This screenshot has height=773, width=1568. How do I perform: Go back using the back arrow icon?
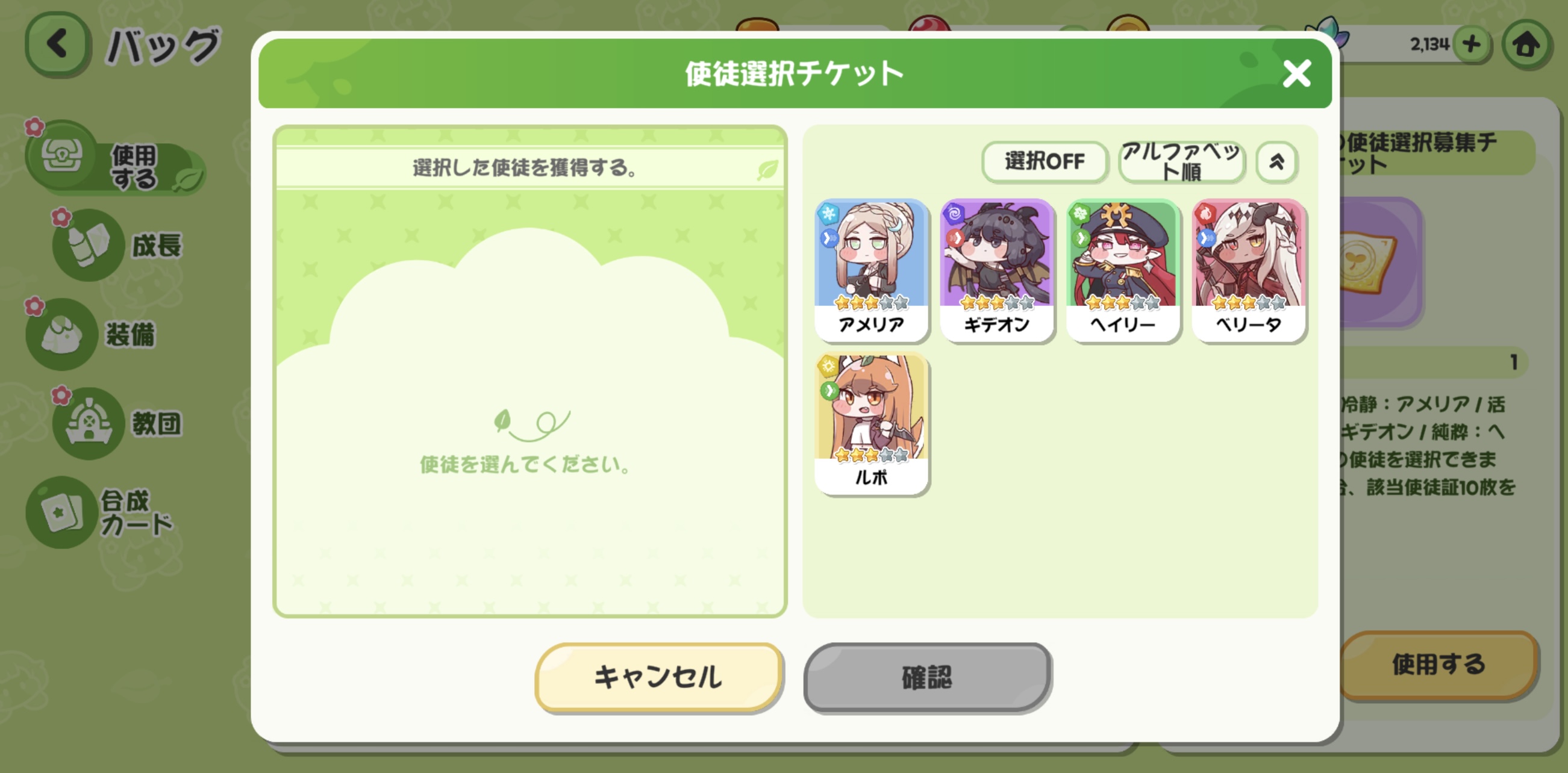tap(58, 45)
